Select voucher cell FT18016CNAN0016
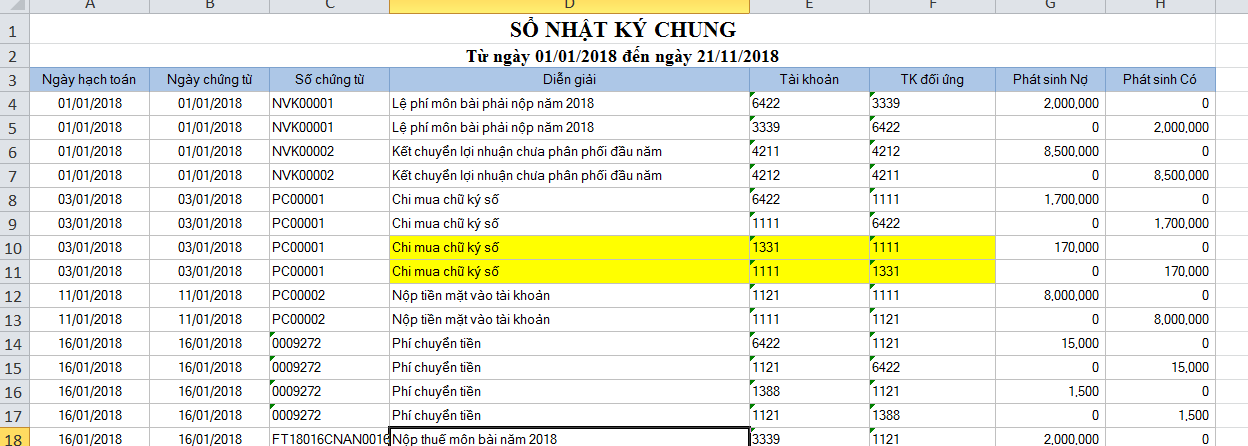This screenshot has height=446, width=1248. click(x=329, y=438)
